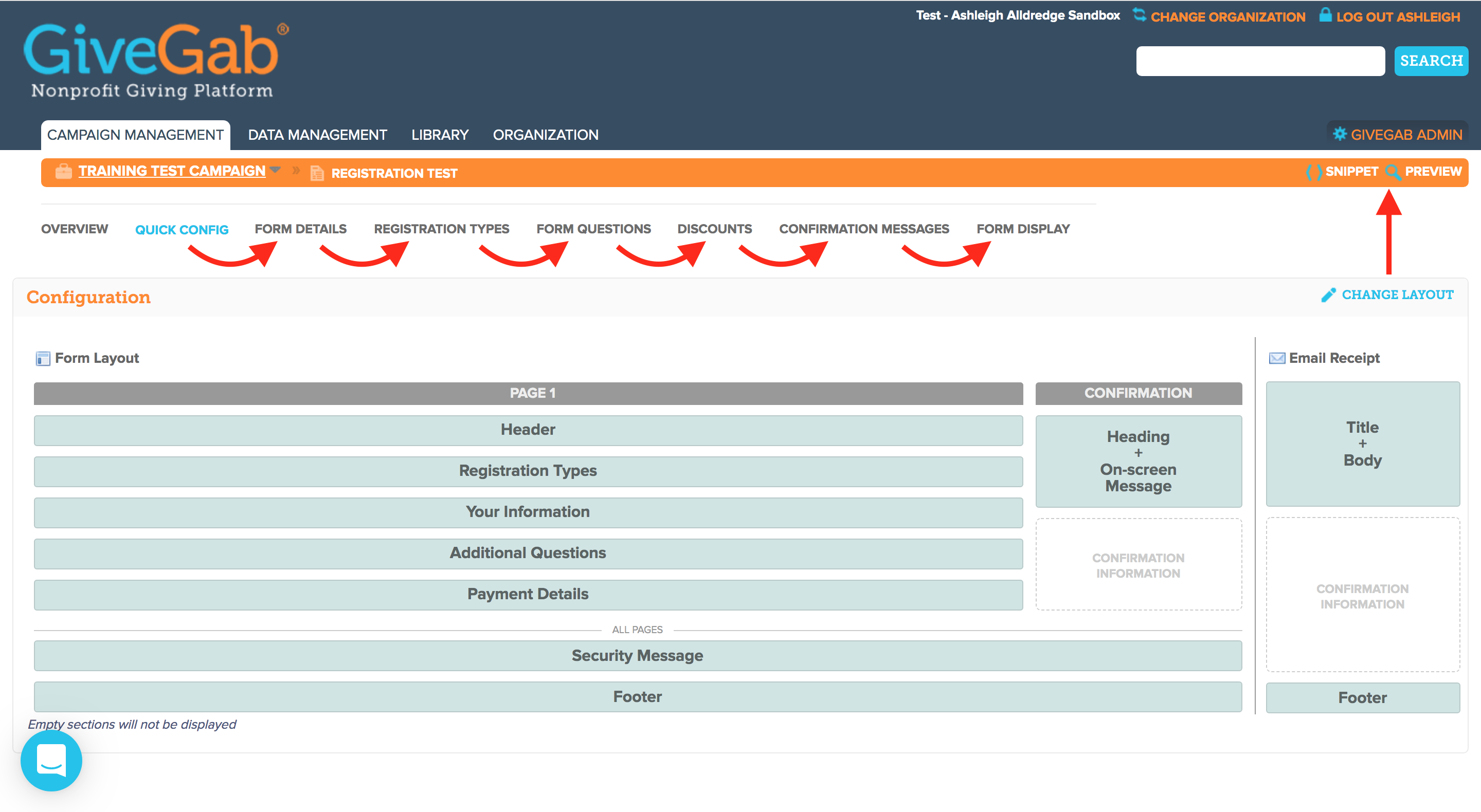Open the Form Details sub-tab
The width and height of the screenshot is (1481, 812).
tap(301, 229)
